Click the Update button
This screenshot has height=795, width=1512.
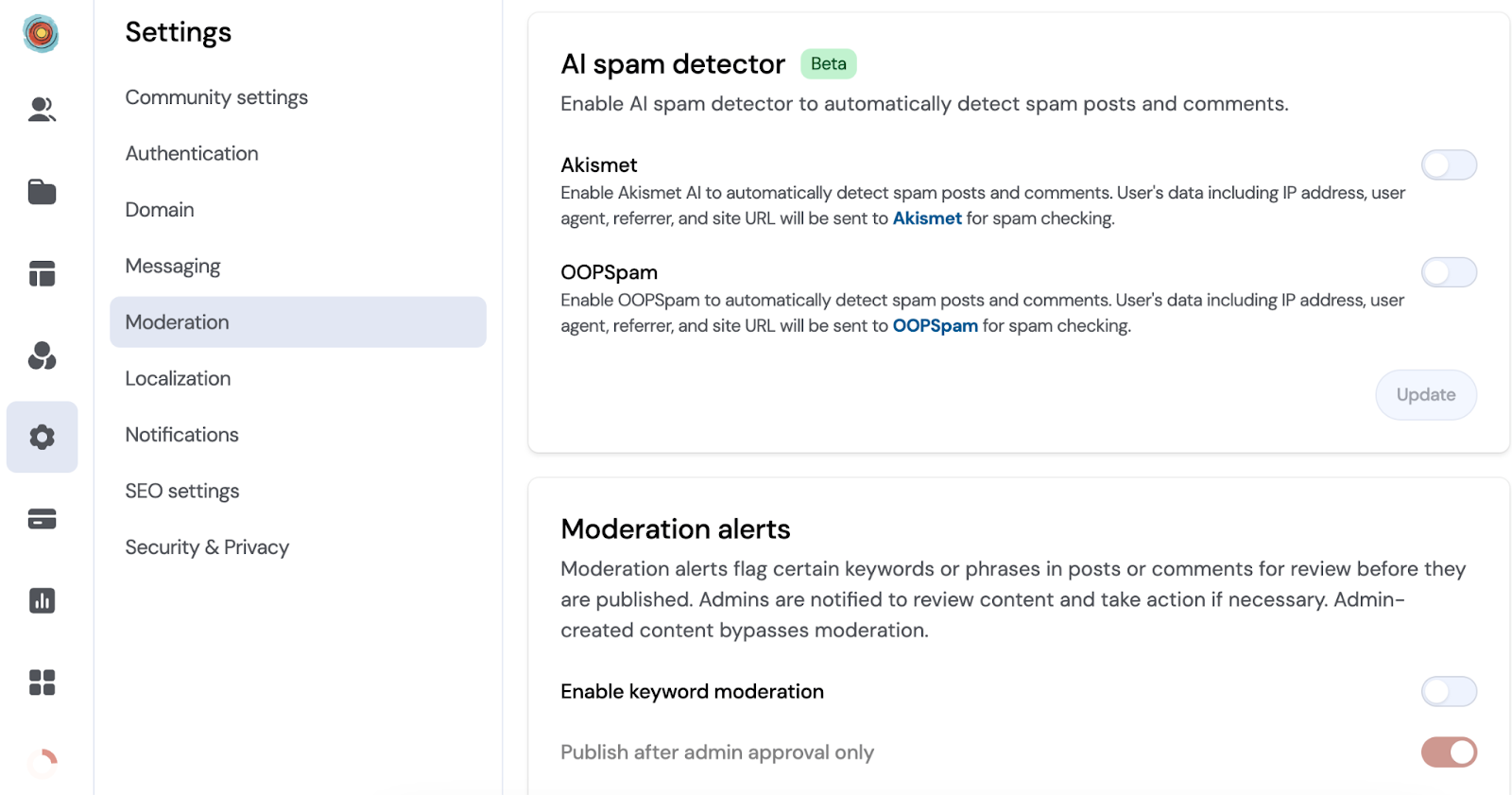[x=1425, y=394]
